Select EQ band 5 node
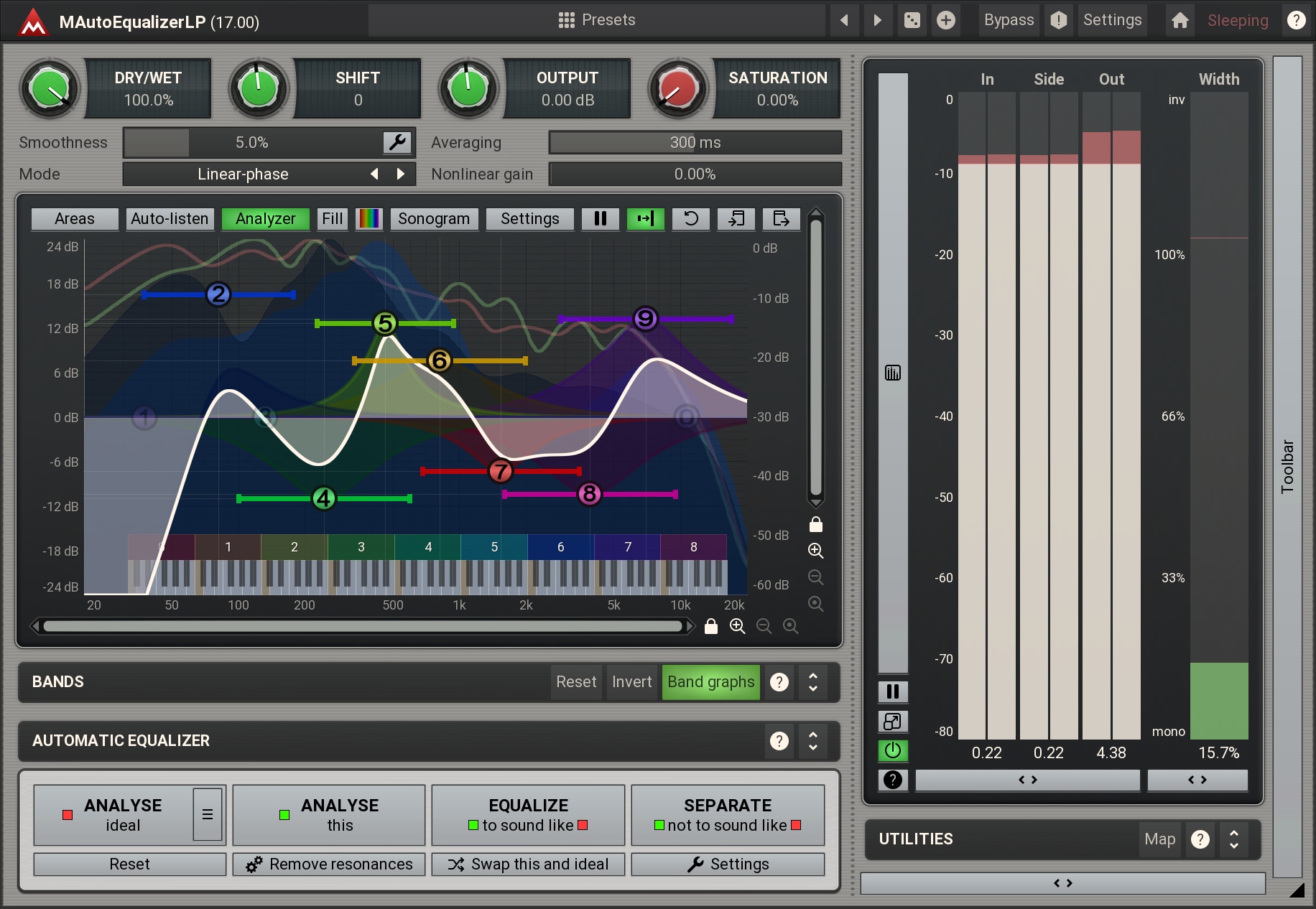 (385, 324)
